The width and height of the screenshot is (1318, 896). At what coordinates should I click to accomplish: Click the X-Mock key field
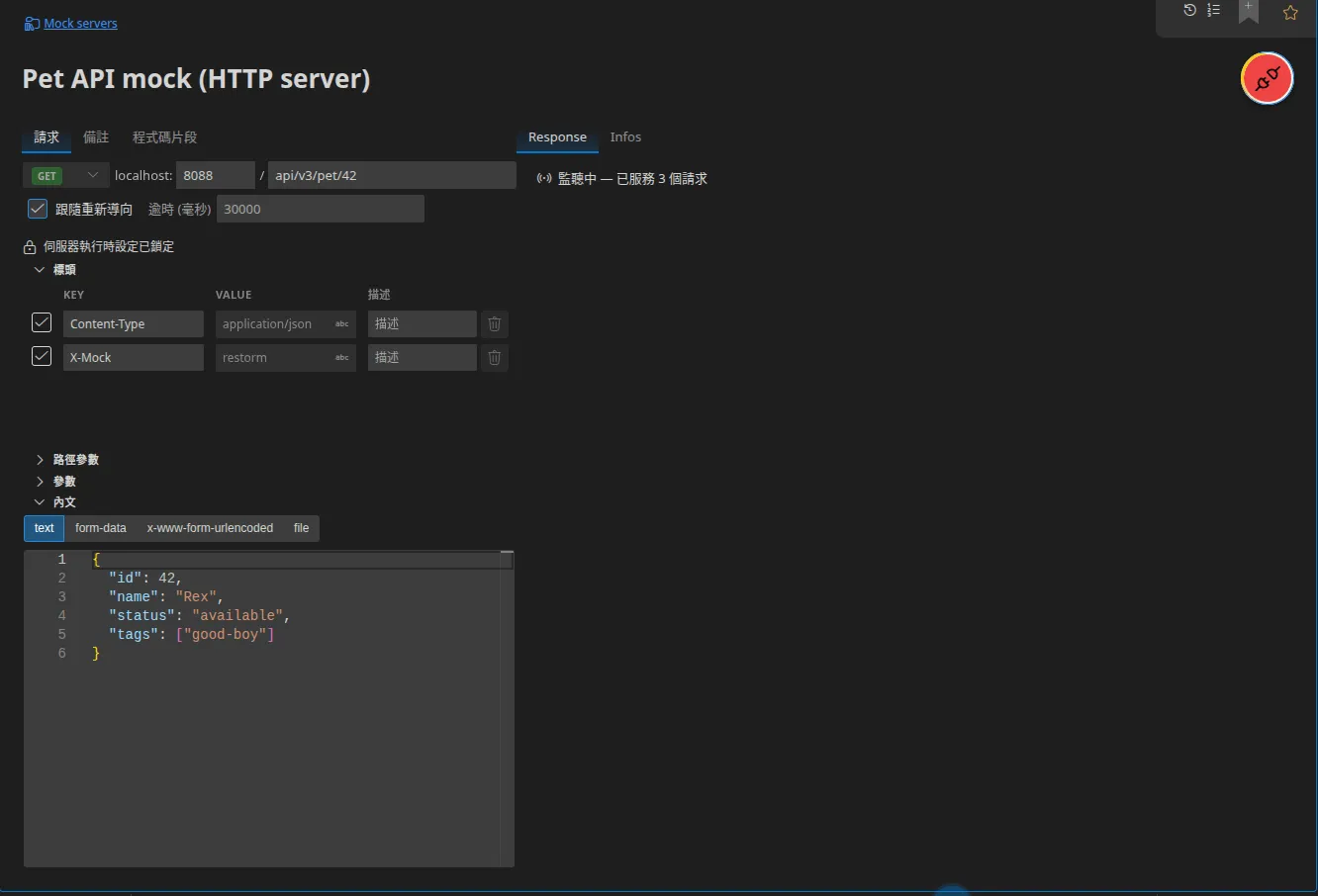pyautogui.click(x=134, y=357)
